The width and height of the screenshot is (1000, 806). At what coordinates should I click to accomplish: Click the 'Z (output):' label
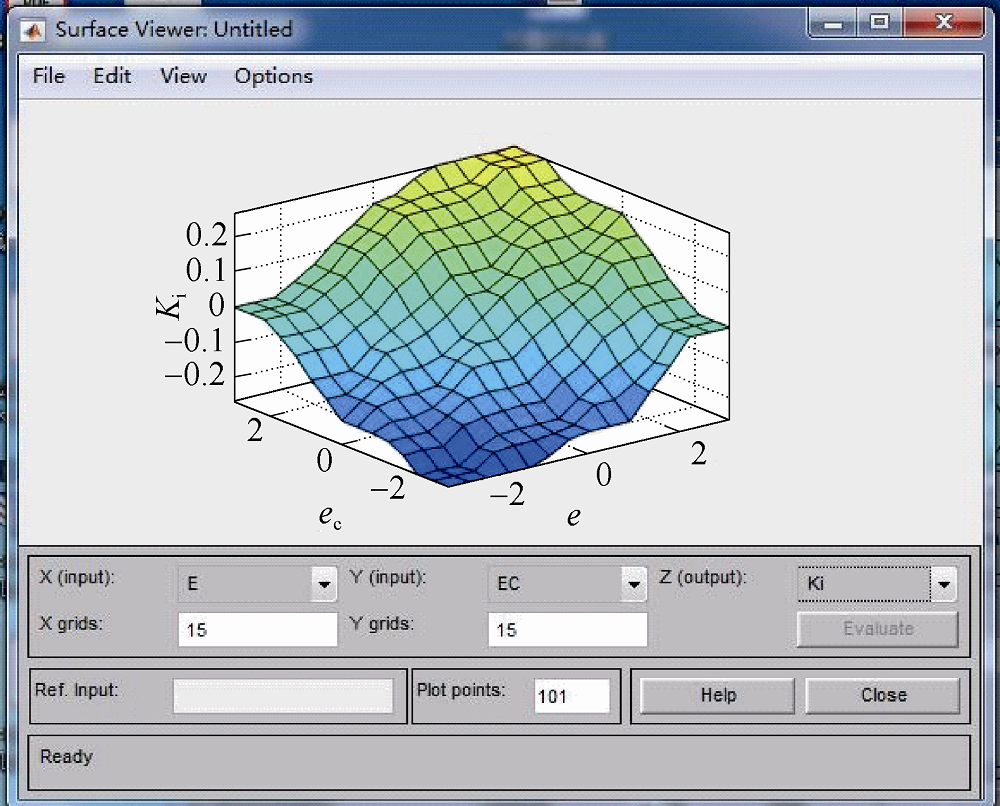pyautogui.click(x=702, y=577)
